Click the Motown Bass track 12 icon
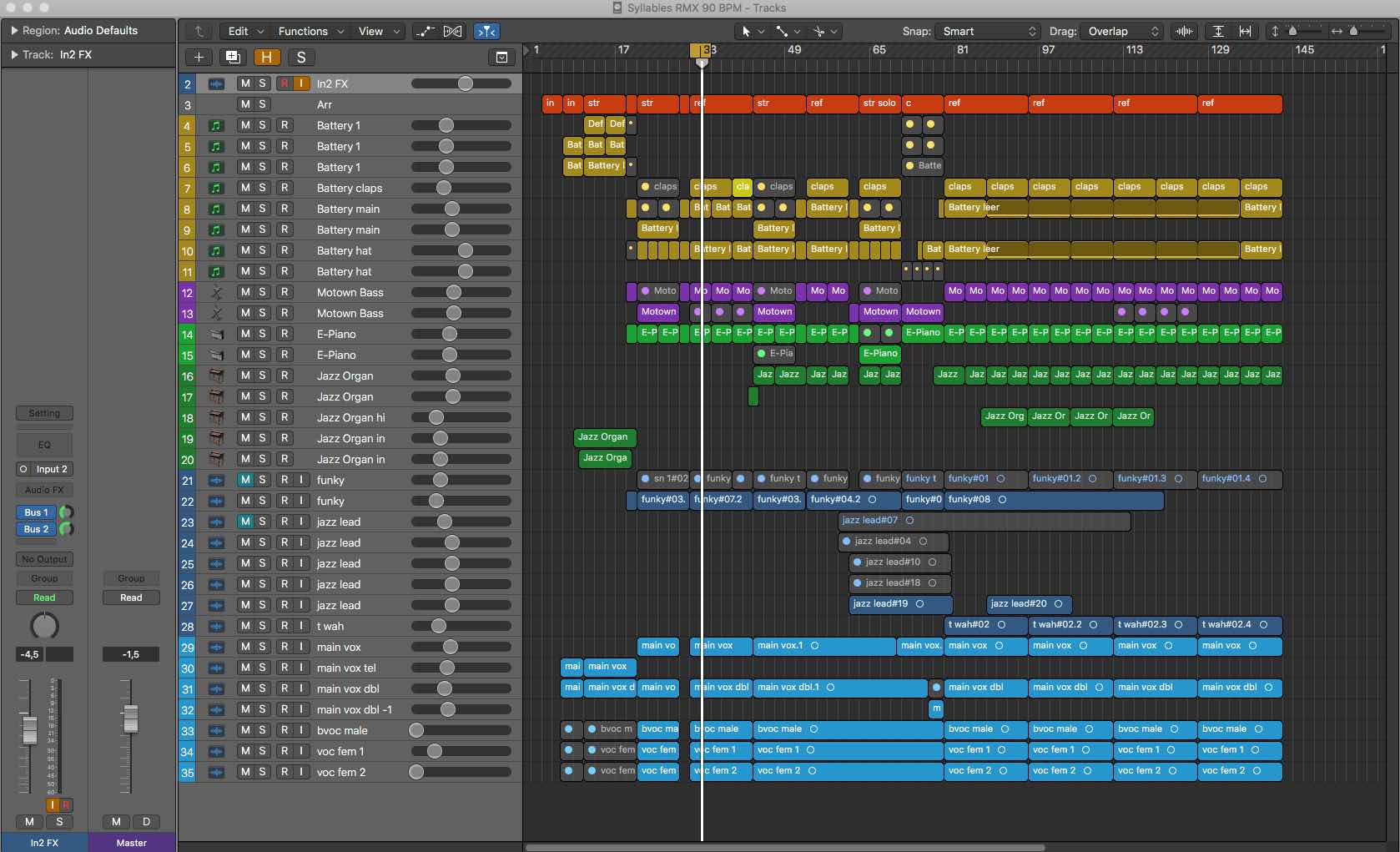Viewport: 1400px width, 852px height. point(216,292)
